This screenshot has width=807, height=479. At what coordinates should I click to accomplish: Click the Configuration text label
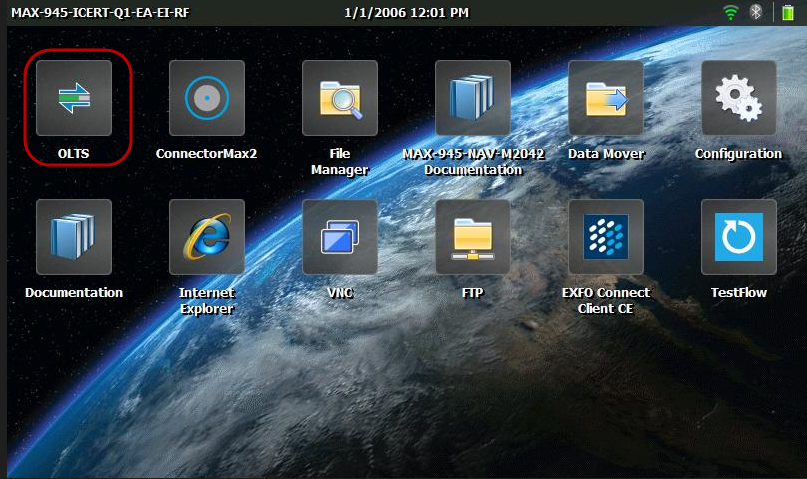pos(739,154)
